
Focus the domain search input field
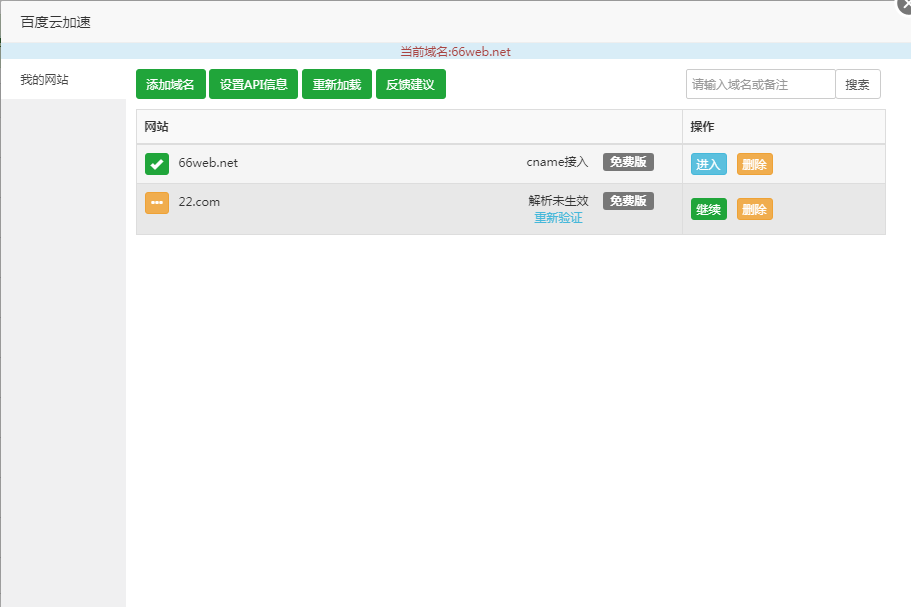761,84
